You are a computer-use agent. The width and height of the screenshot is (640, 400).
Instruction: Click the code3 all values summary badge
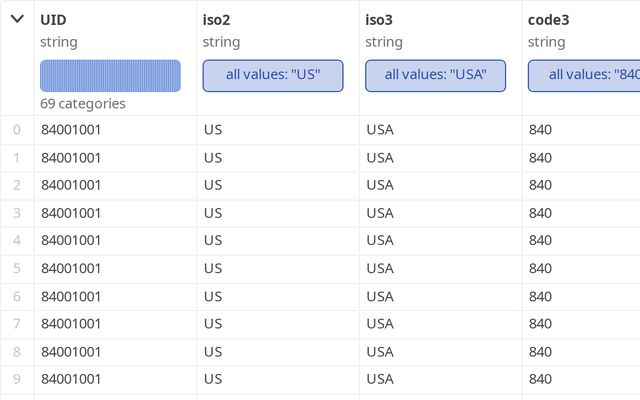tap(584, 76)
